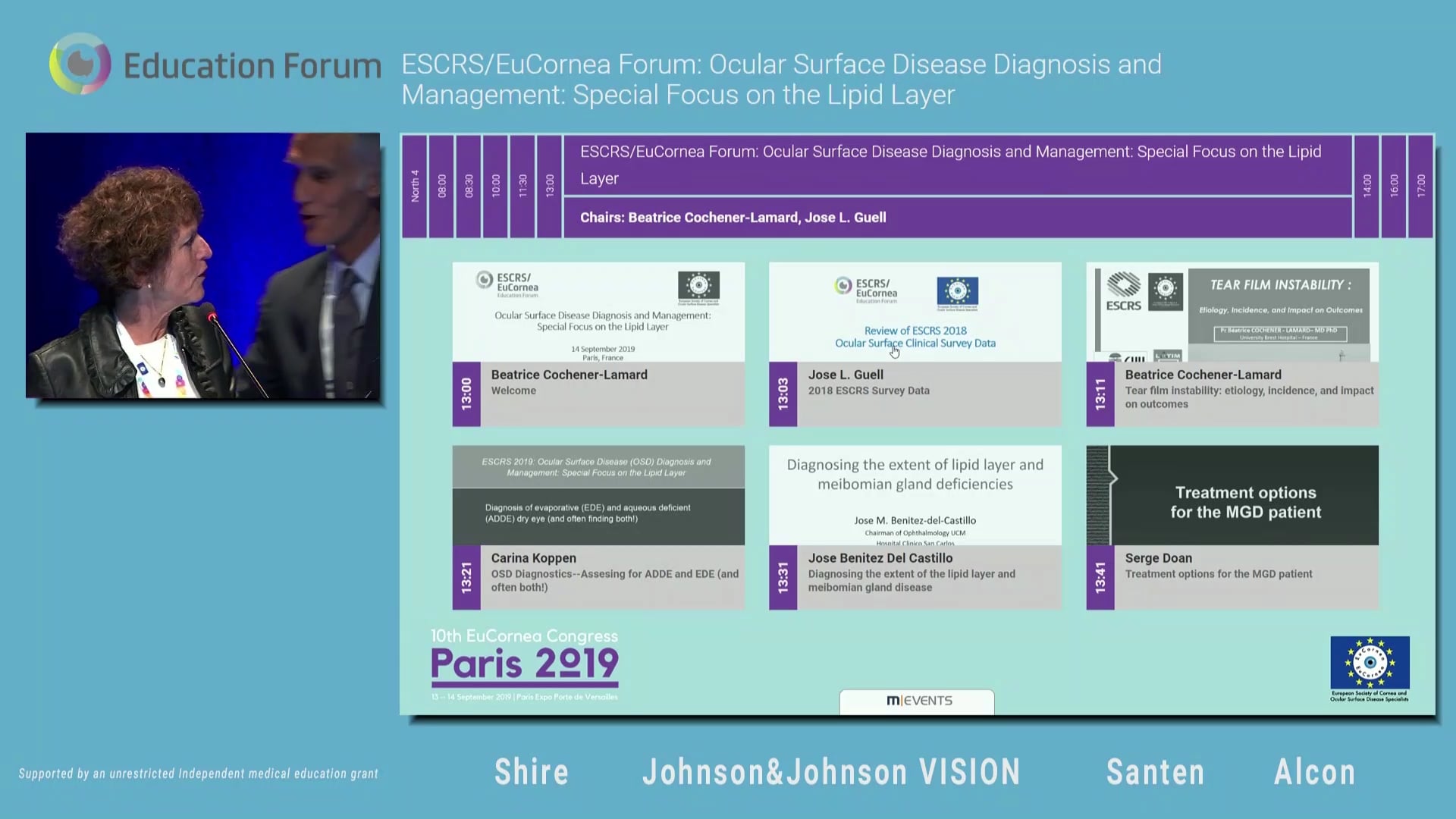
Task: Open the Tear Film Instability slide thumbnail
Action: pos(1232,312)
